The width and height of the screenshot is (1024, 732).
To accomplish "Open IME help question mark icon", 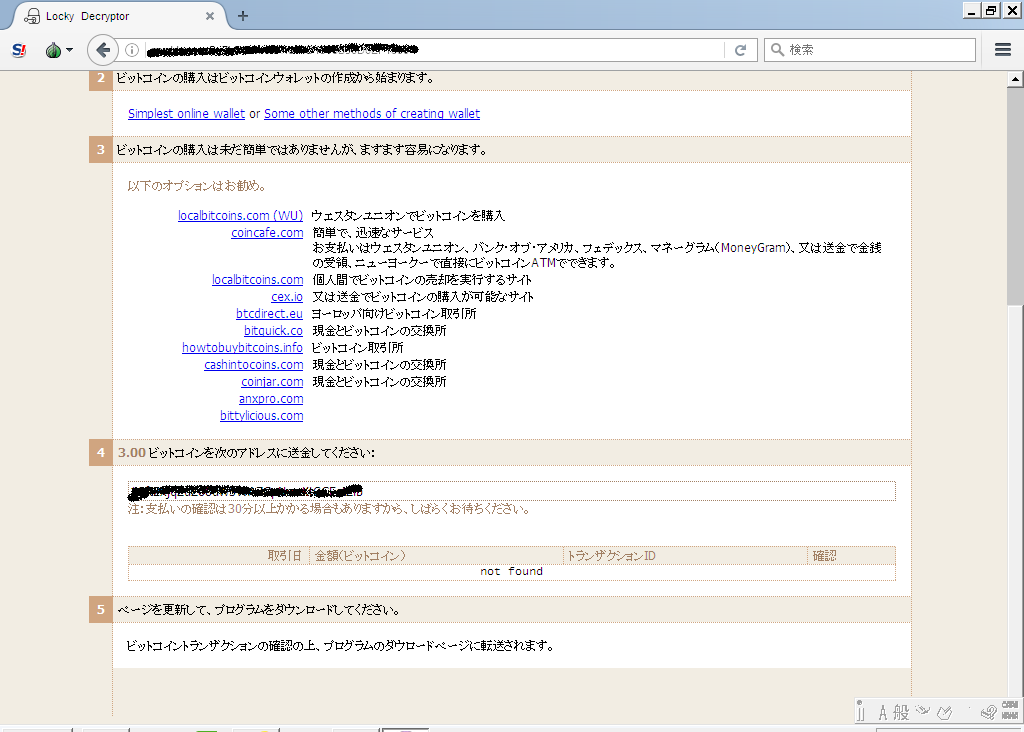I will (x=989, y=712).
